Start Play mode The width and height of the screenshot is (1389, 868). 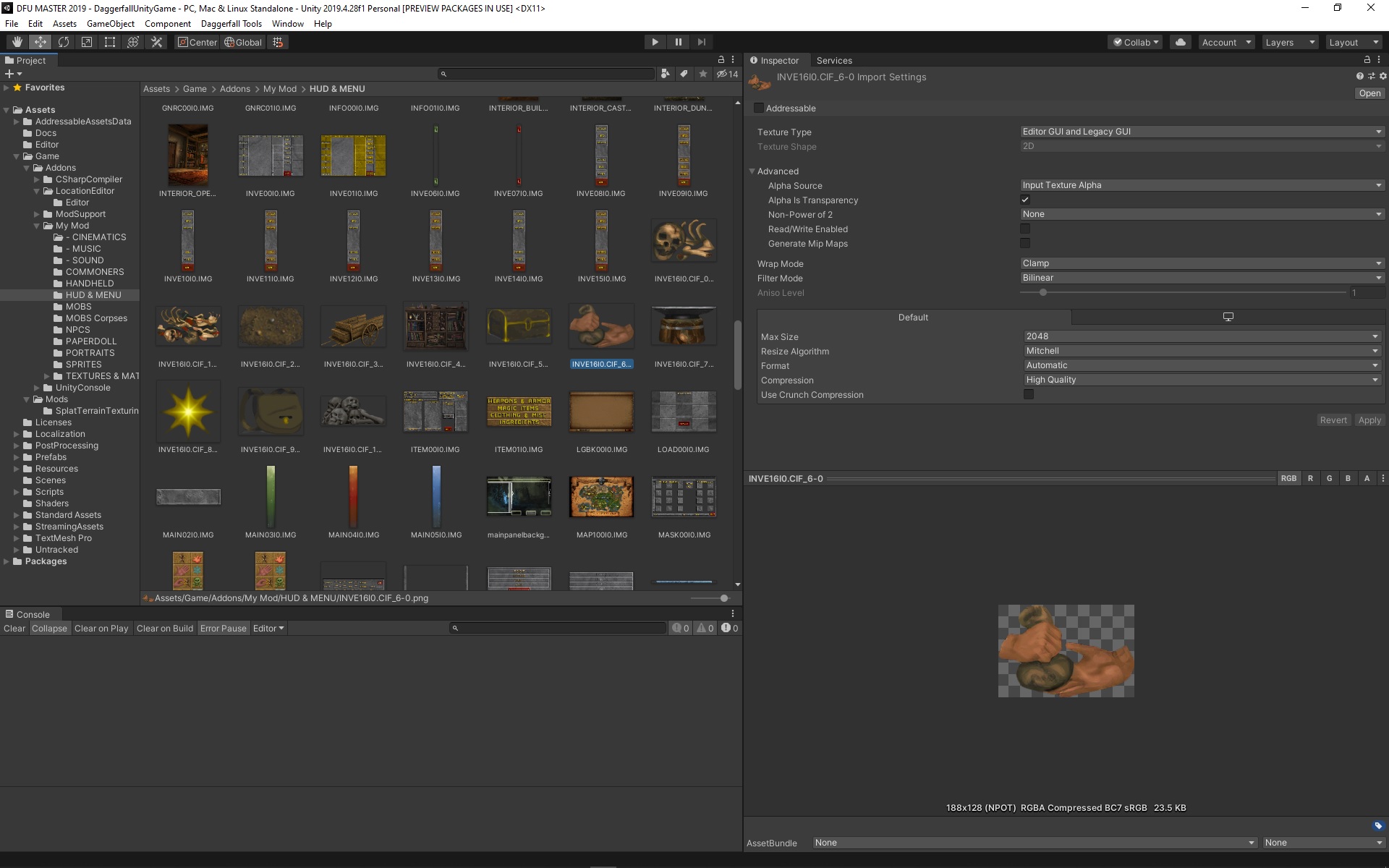tap(655, 42)
